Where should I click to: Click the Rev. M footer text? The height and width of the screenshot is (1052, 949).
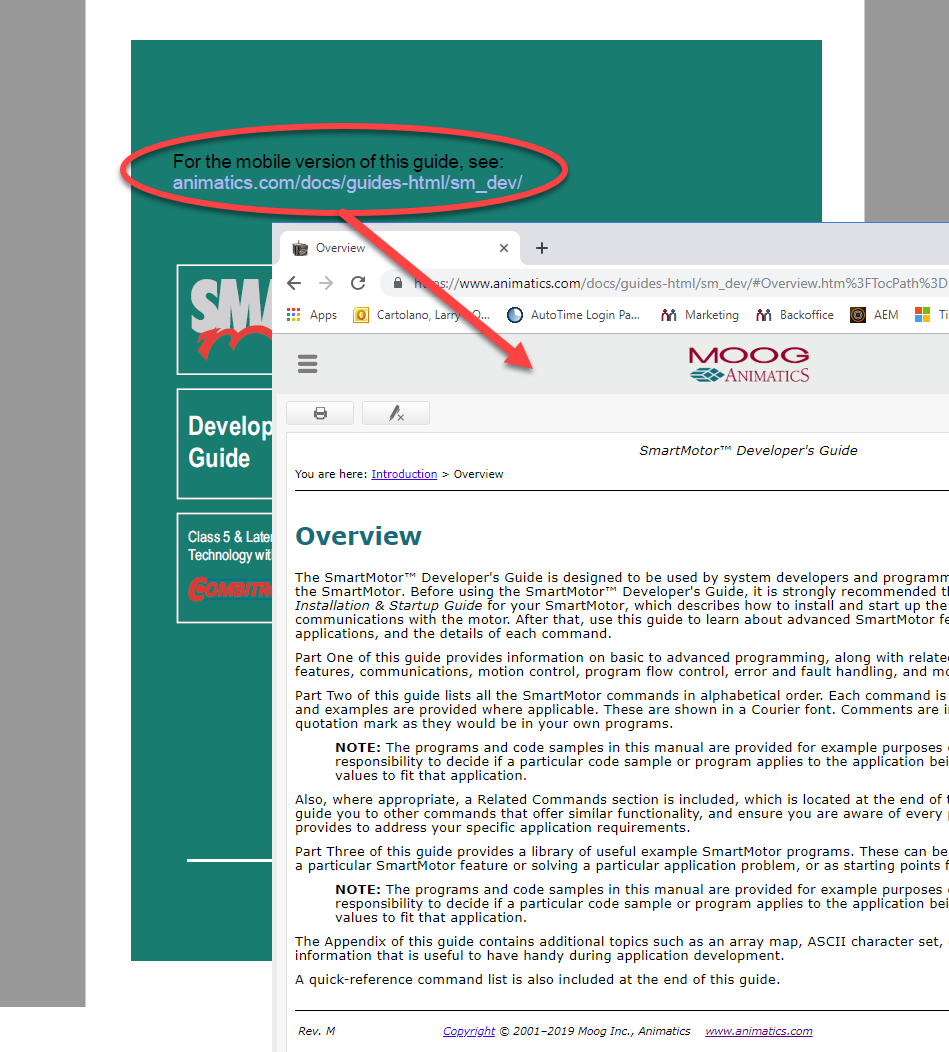pos(316,1031)
